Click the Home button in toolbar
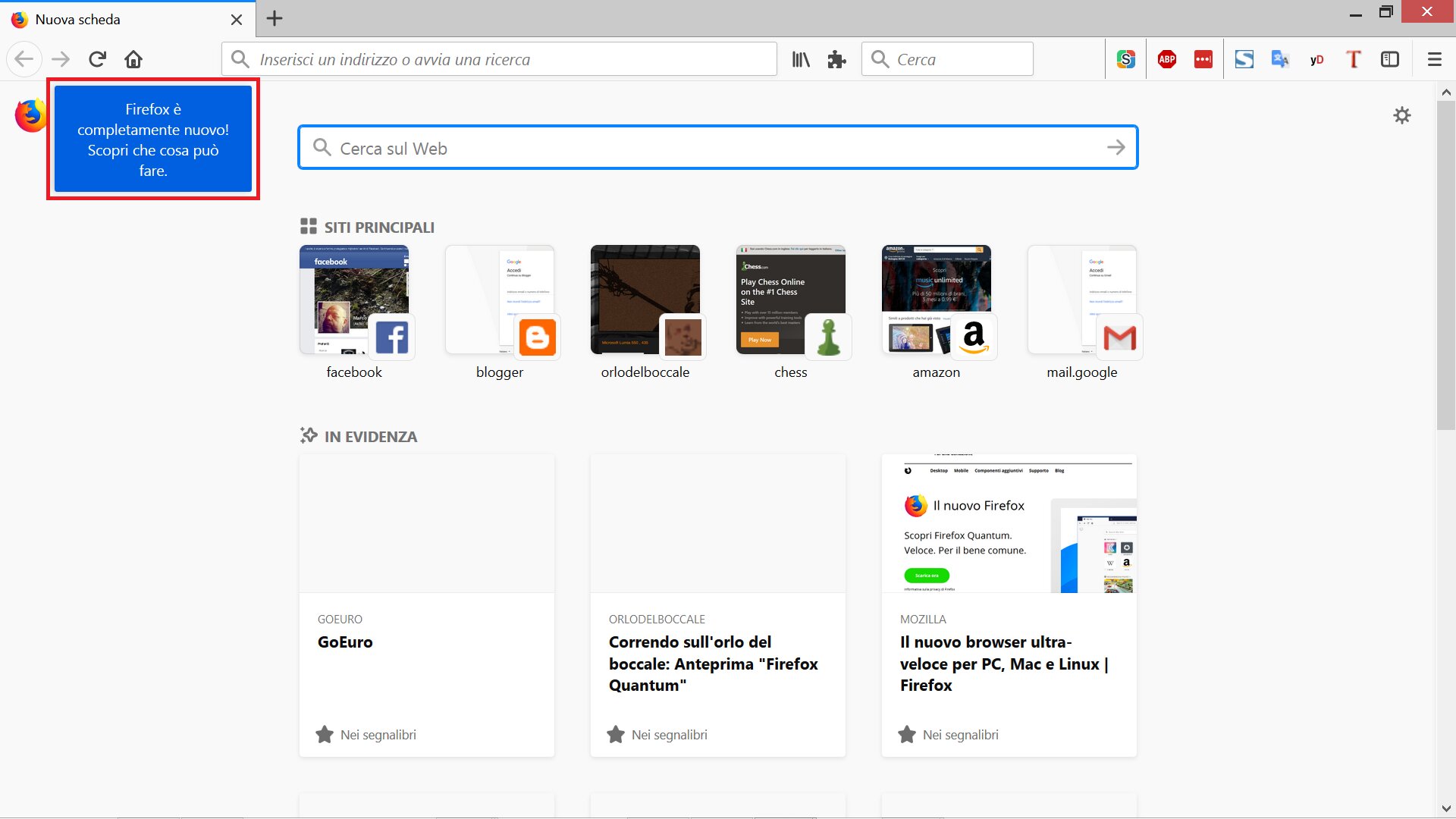The width and height of the screenshot is (1456, 819). 133,59
